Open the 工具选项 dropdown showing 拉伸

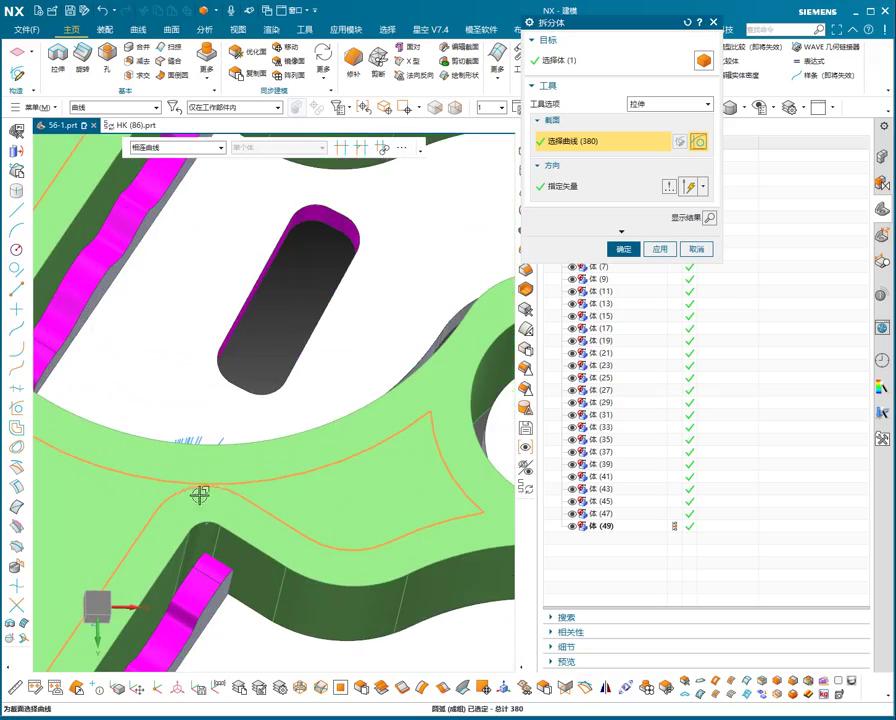tap(670, 104)
